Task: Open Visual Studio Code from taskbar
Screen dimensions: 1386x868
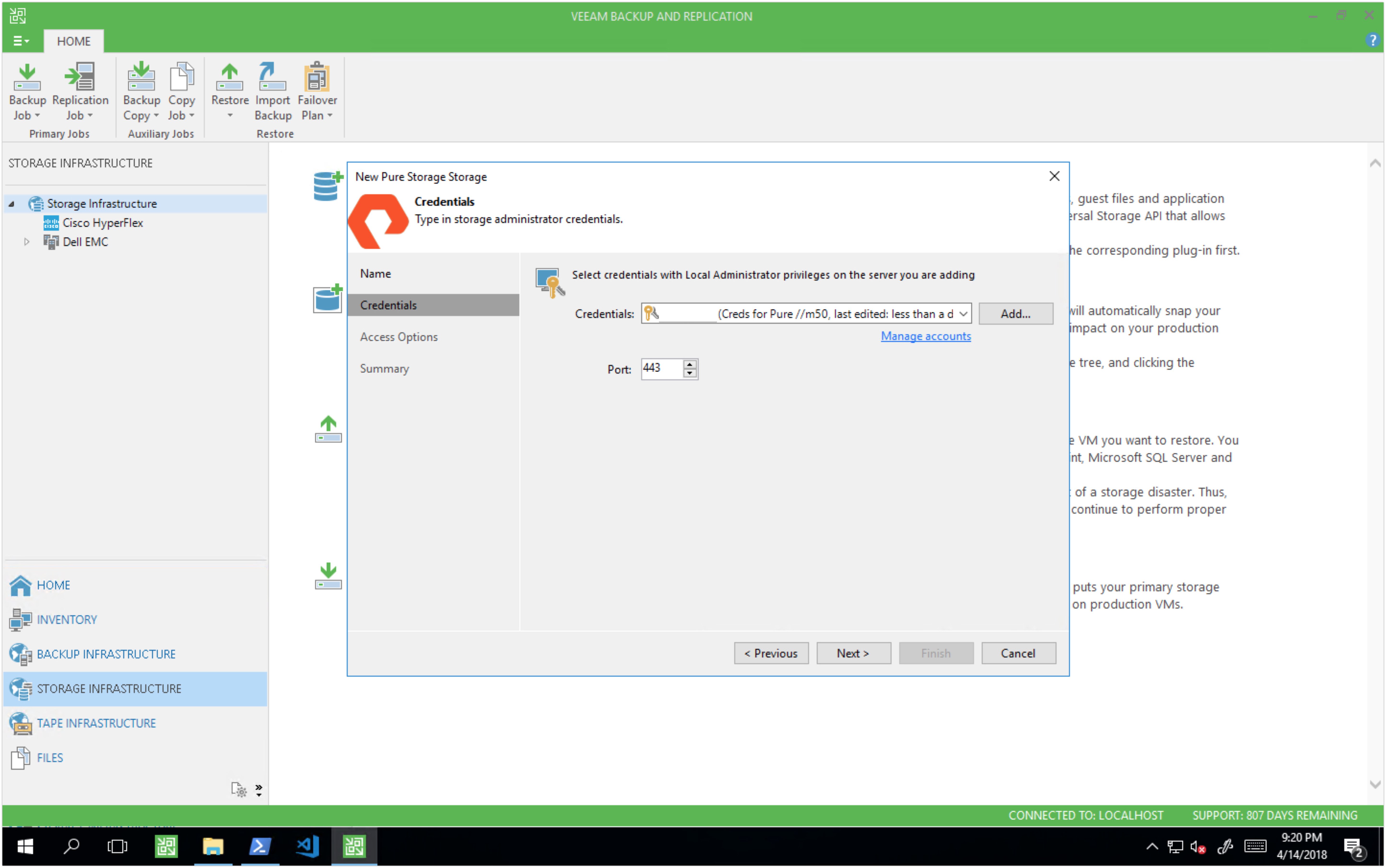Action: 307,846
